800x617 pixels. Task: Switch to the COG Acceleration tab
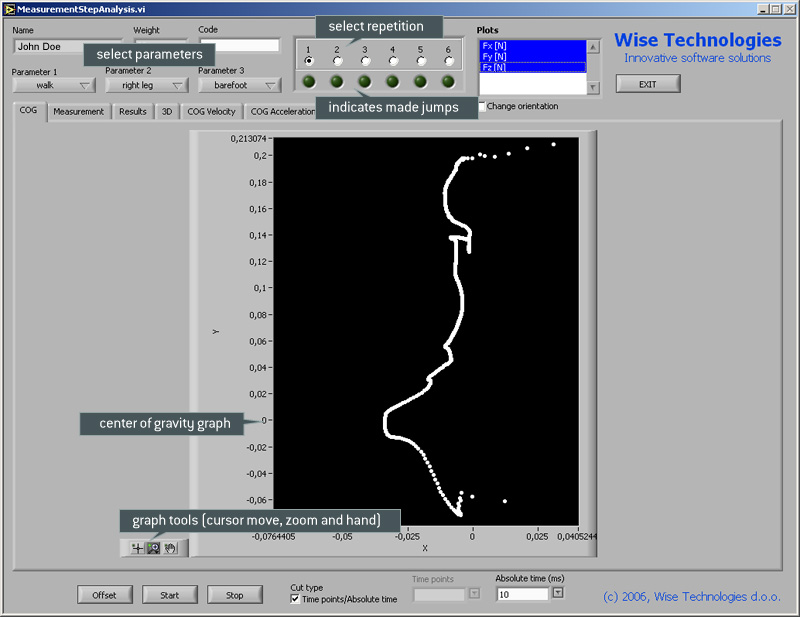point(281,111)
